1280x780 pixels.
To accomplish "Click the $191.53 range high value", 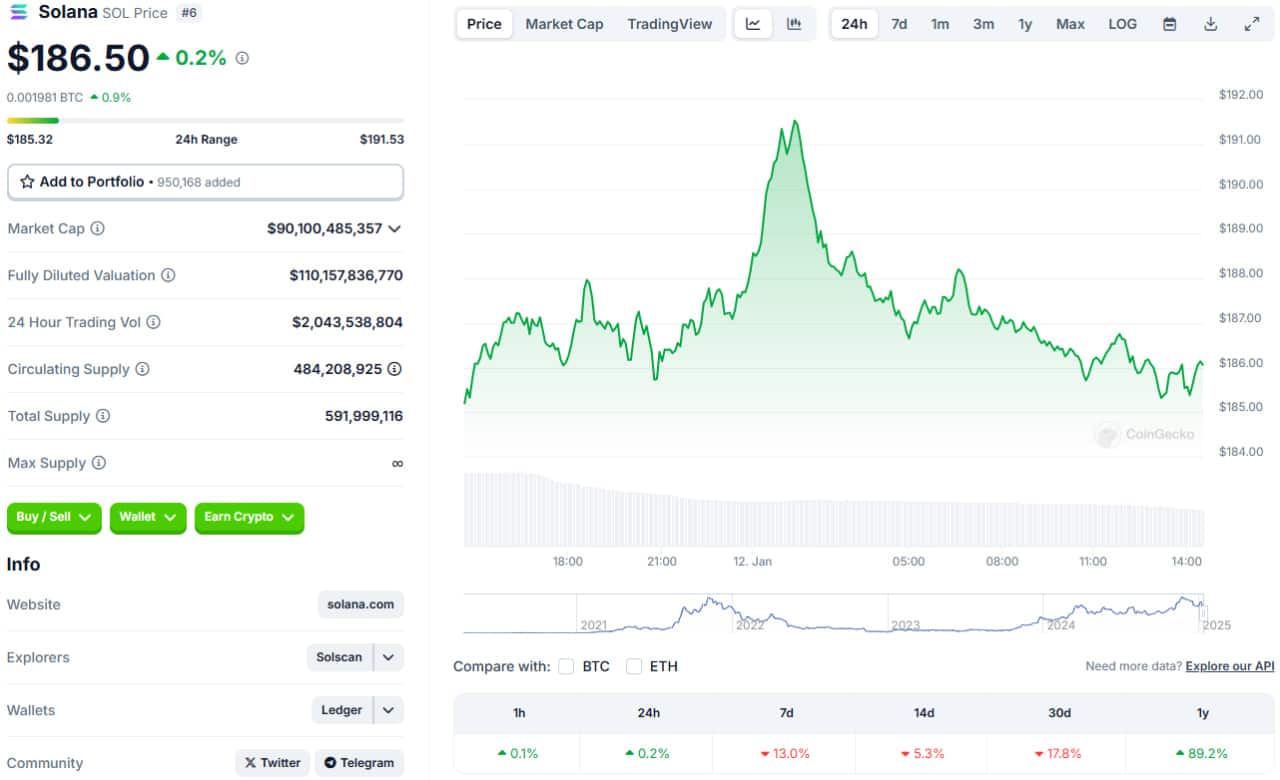I will [382, 139].
